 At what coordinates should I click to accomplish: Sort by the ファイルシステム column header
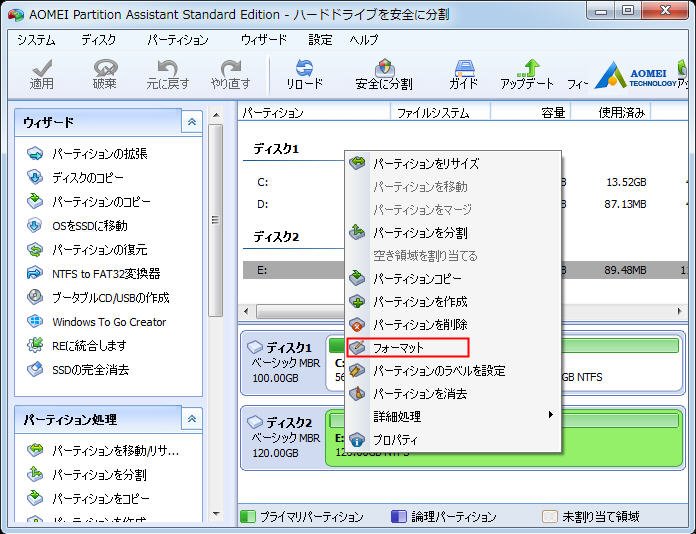point(440,113)
